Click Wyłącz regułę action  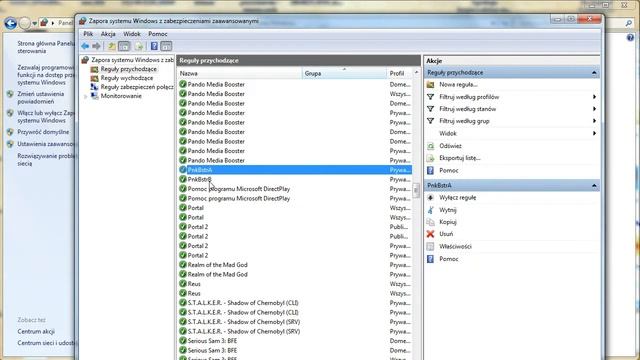tap(458, 198)
